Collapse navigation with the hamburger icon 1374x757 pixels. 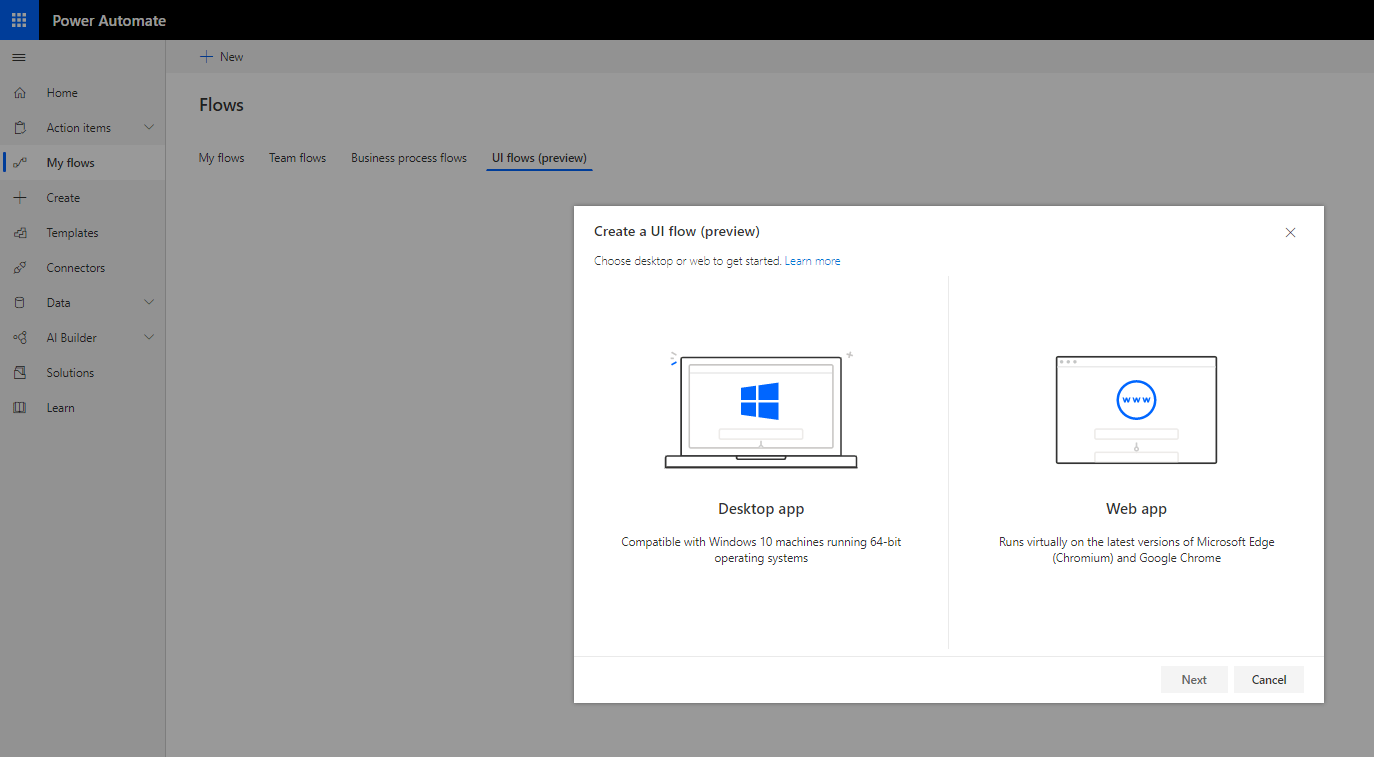[19, 57]
